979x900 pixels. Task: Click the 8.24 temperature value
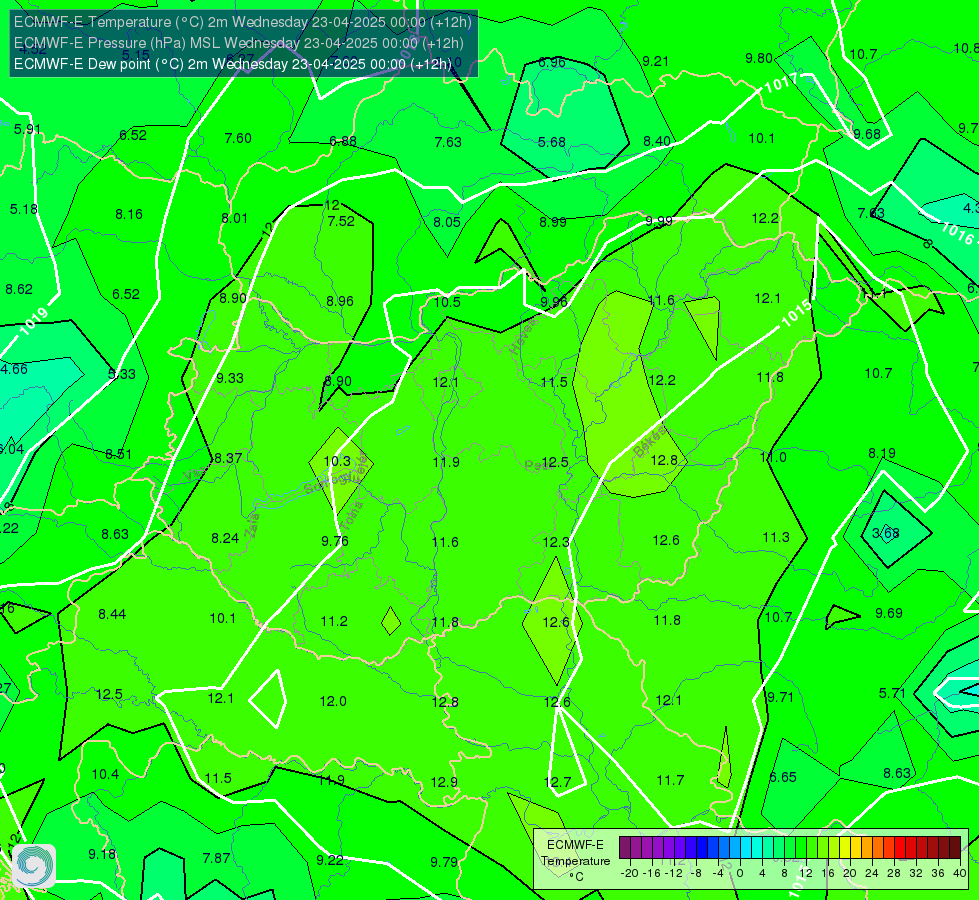point(225,538)
